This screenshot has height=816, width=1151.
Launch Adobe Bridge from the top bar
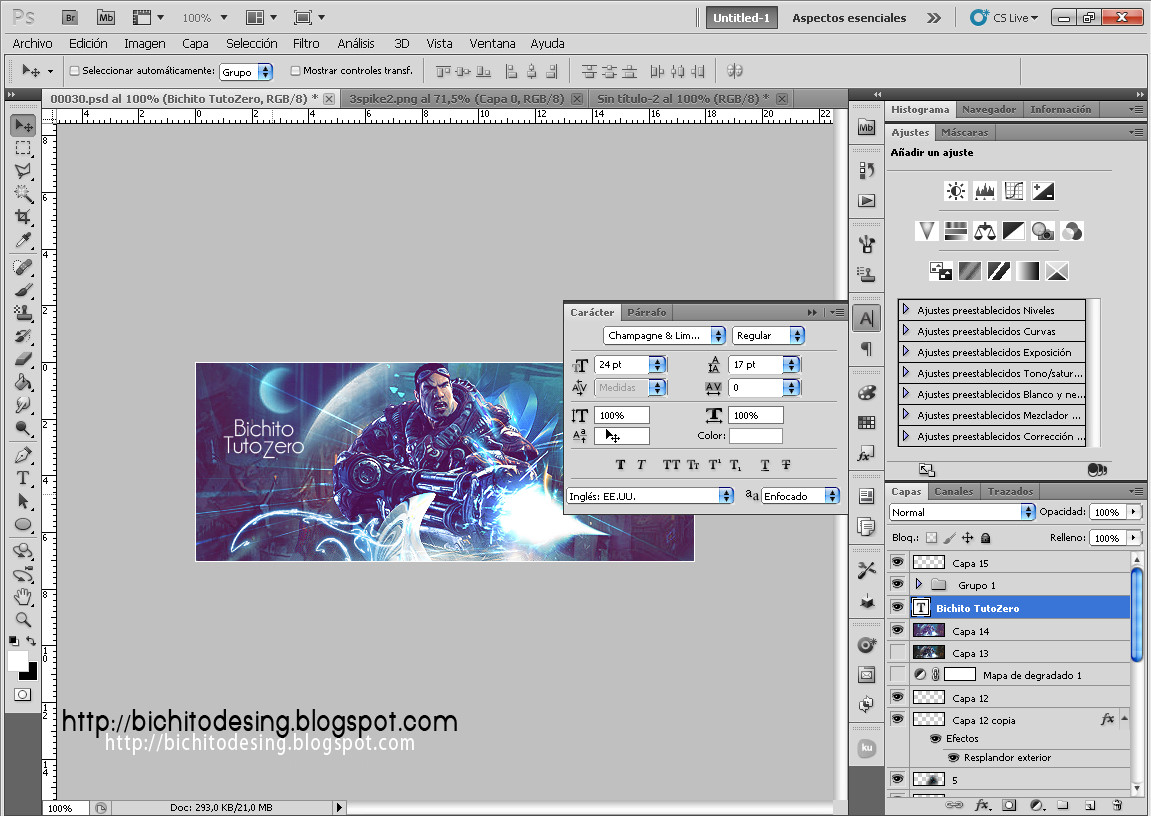coord(70,18)
